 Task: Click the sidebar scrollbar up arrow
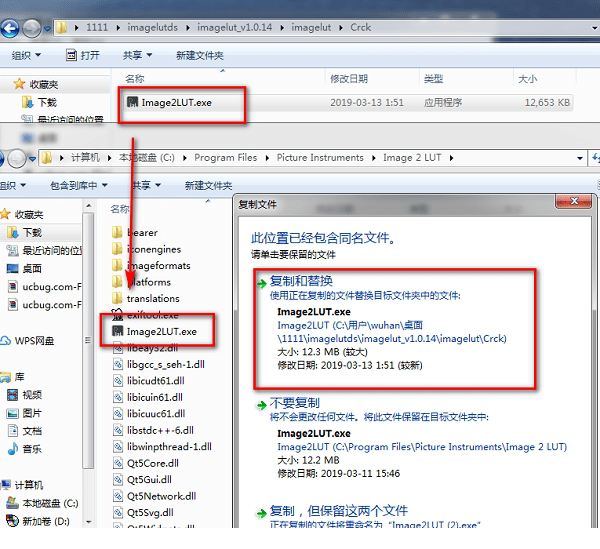(x=88, y=206)
